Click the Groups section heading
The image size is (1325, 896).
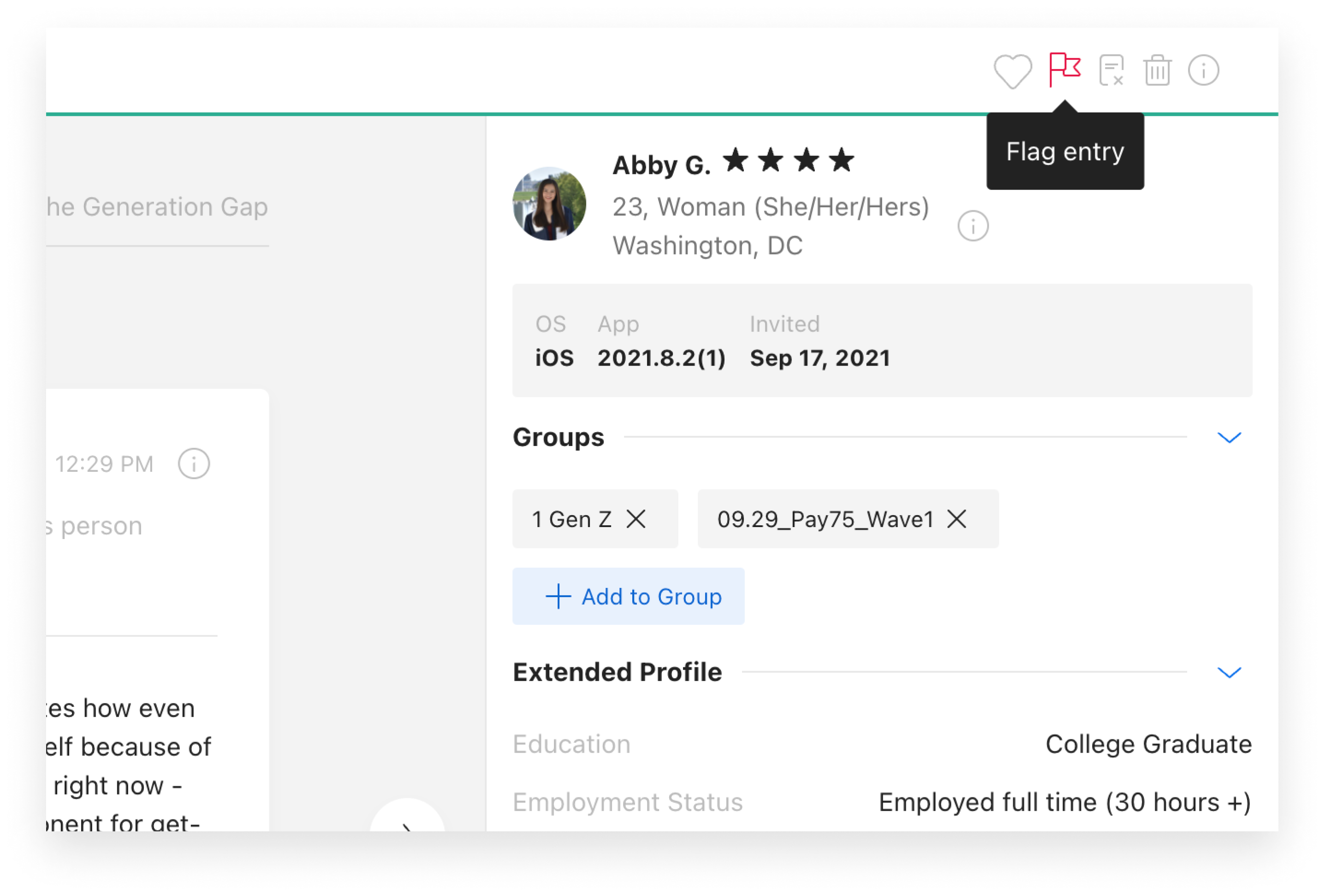click(x=558, y=437)
